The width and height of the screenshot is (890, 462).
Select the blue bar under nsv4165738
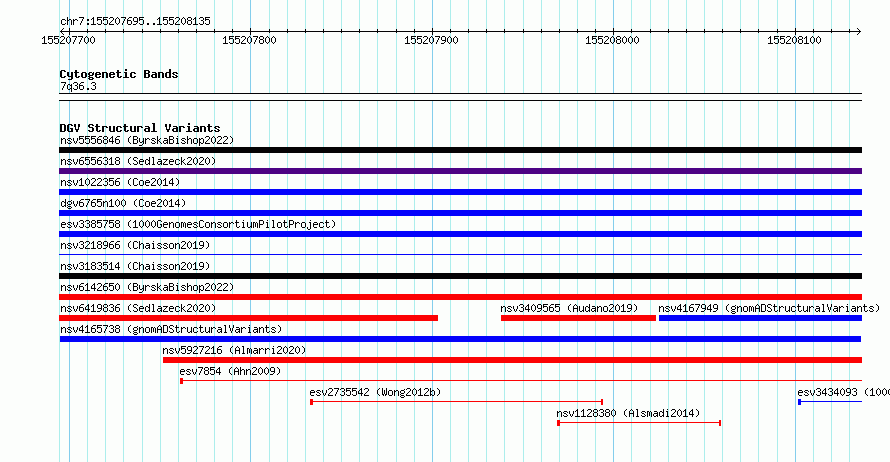point(460,339)
